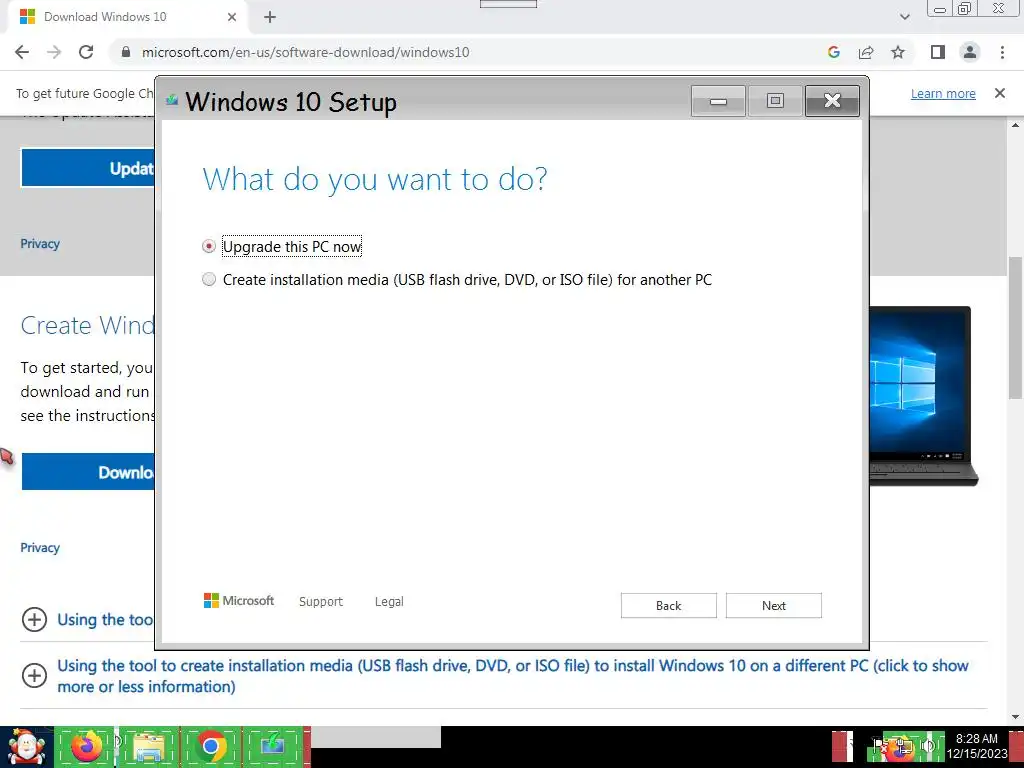
Task: Click the Windows 10 Setup title icon
Action: pyautogui.click(x=172, y=100)
